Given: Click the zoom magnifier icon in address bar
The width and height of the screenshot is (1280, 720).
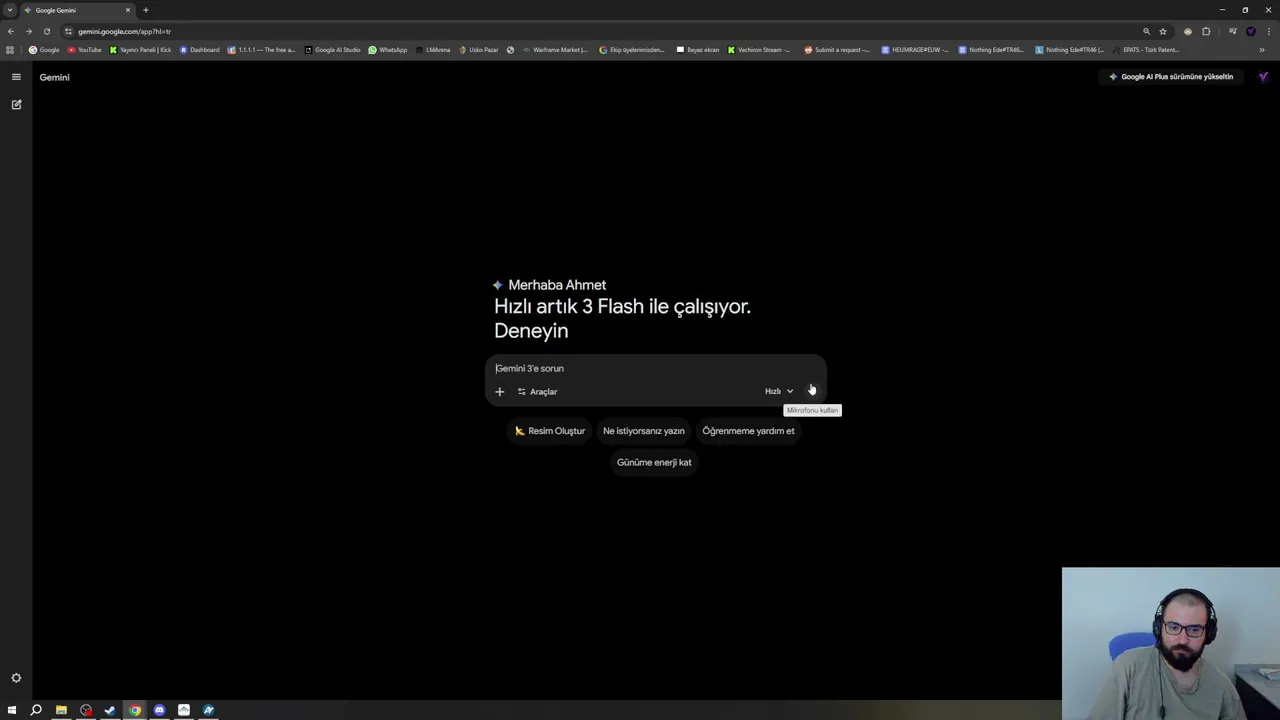Looking at the screenshot, I should 1146,31.
